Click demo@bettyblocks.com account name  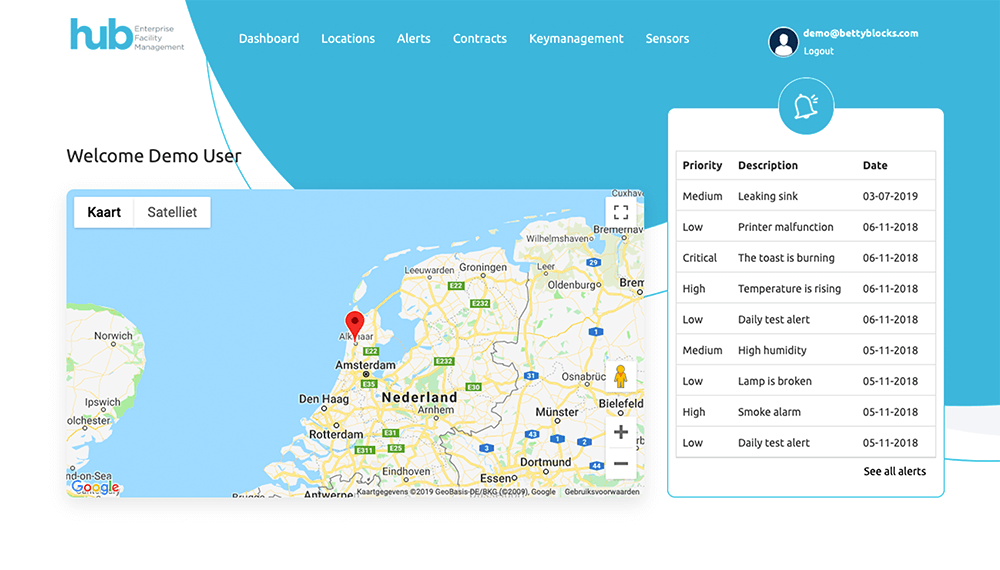coord(860,33)
